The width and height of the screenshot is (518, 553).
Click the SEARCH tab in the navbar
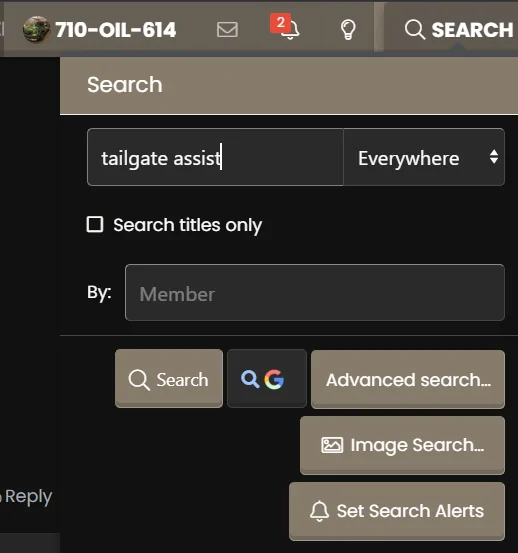pyautogui.click(x=459, y=29)
